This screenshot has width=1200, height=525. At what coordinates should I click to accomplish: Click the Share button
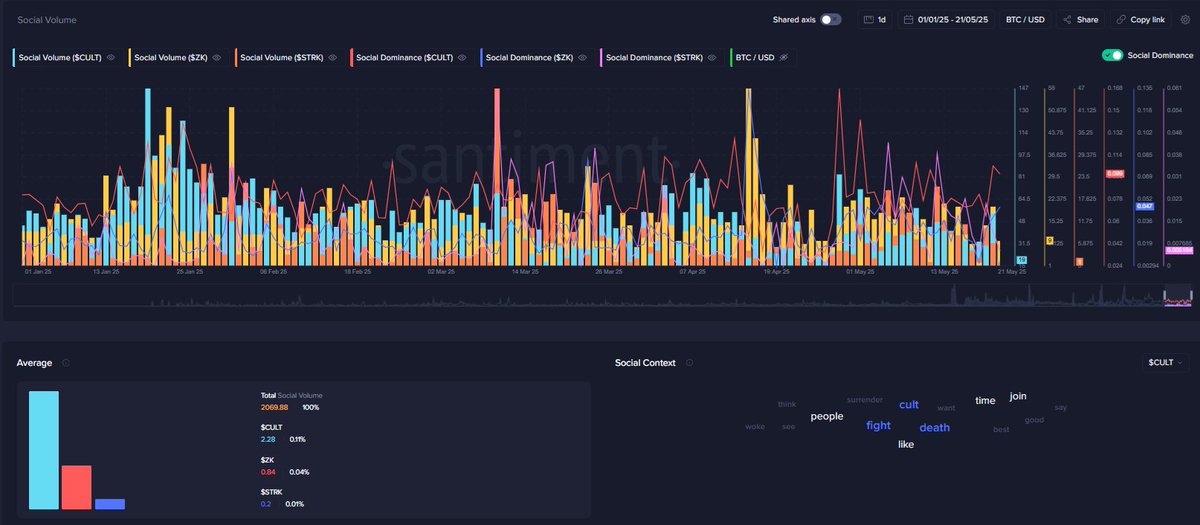(x=1080, y=19)
